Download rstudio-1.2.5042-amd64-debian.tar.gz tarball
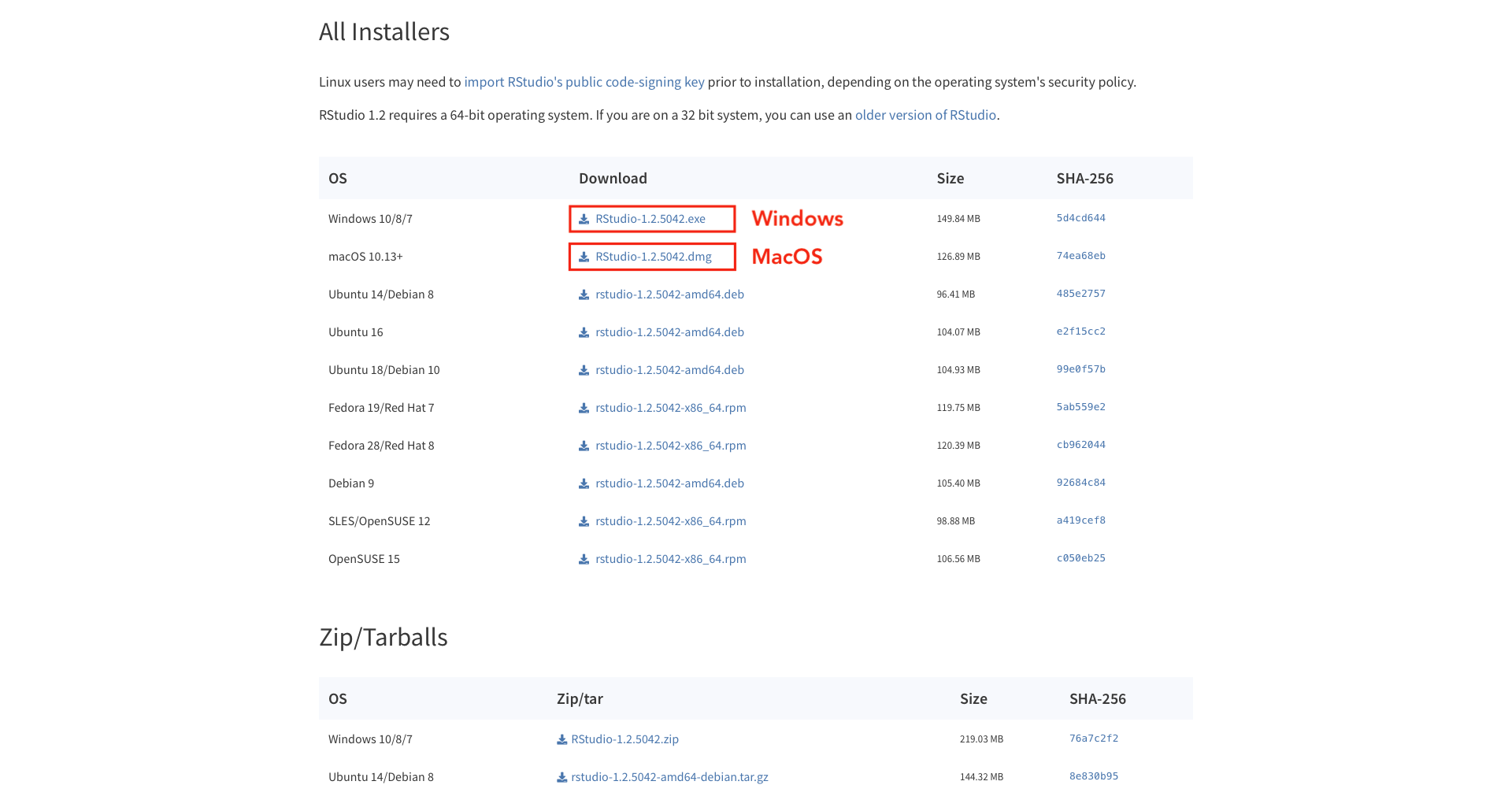This screenshot has width=1512, height=796. pyautogui.click(x=669, y=777)
